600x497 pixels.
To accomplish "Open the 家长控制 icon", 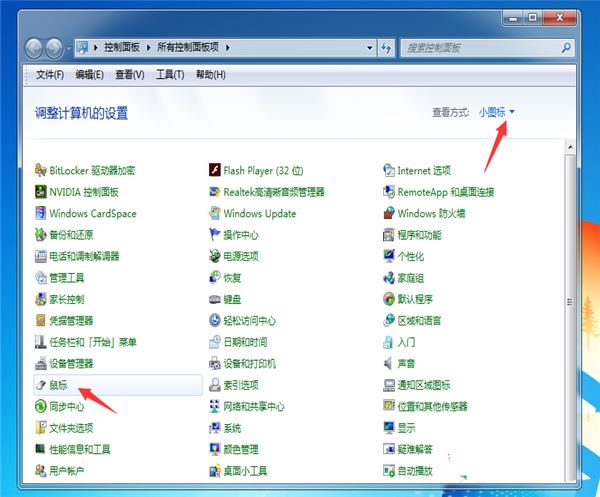I will coord(40,299).
